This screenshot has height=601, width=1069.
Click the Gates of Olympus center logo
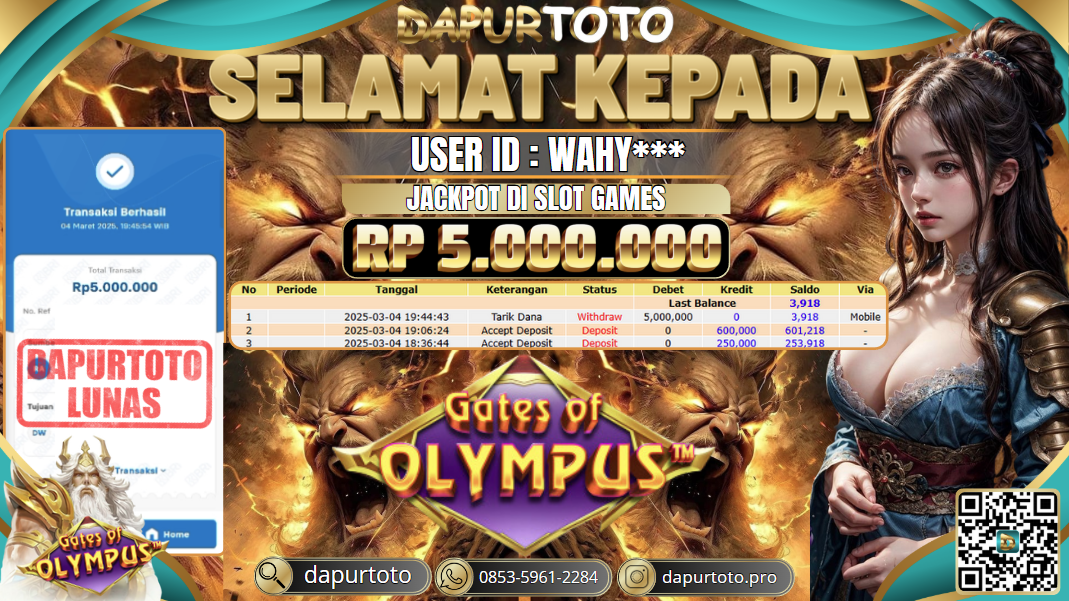point(525,455)
